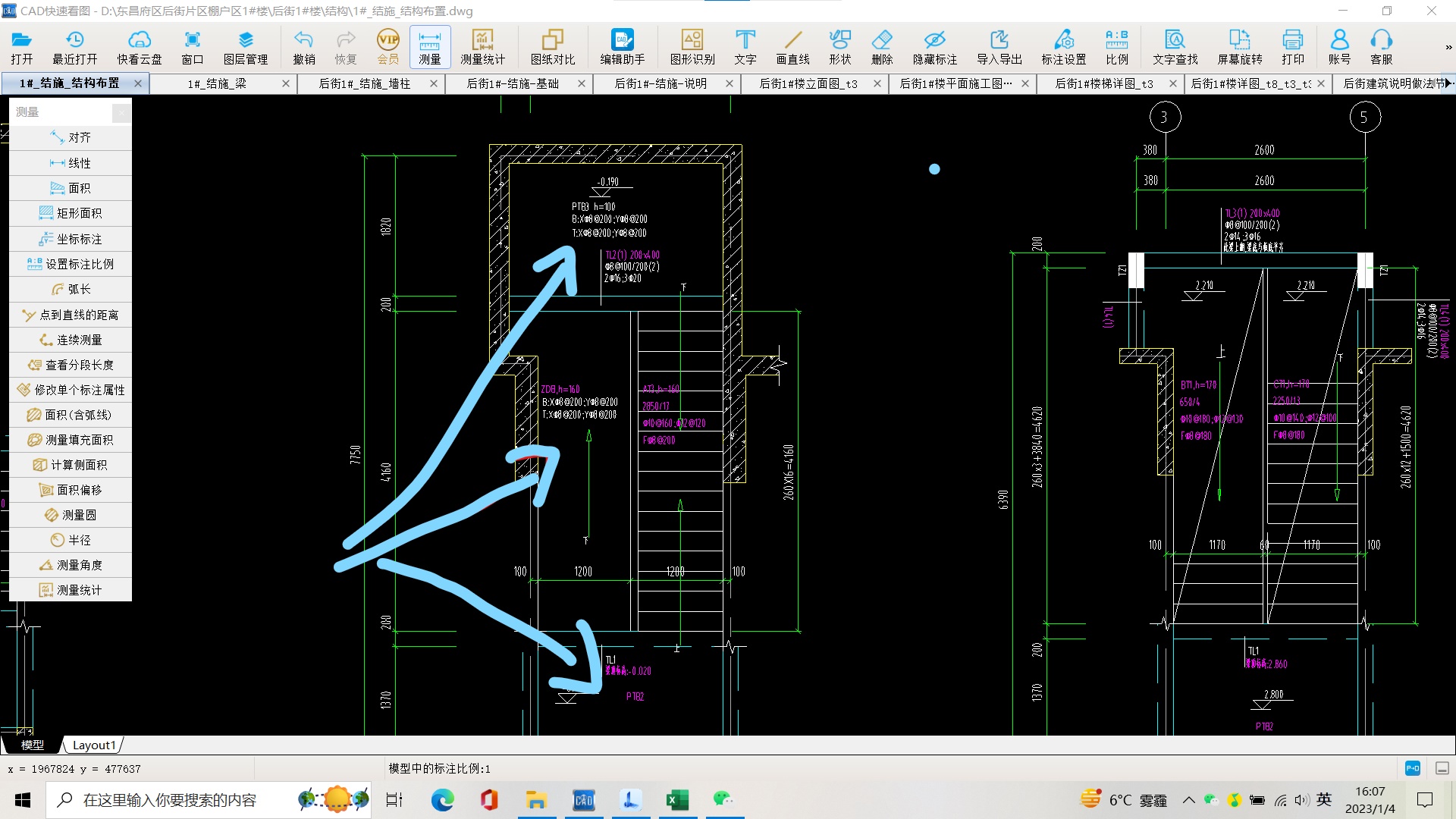
Task: Open Excel from the taskbar
Action: pyautogui.click(x=677, y=800)
